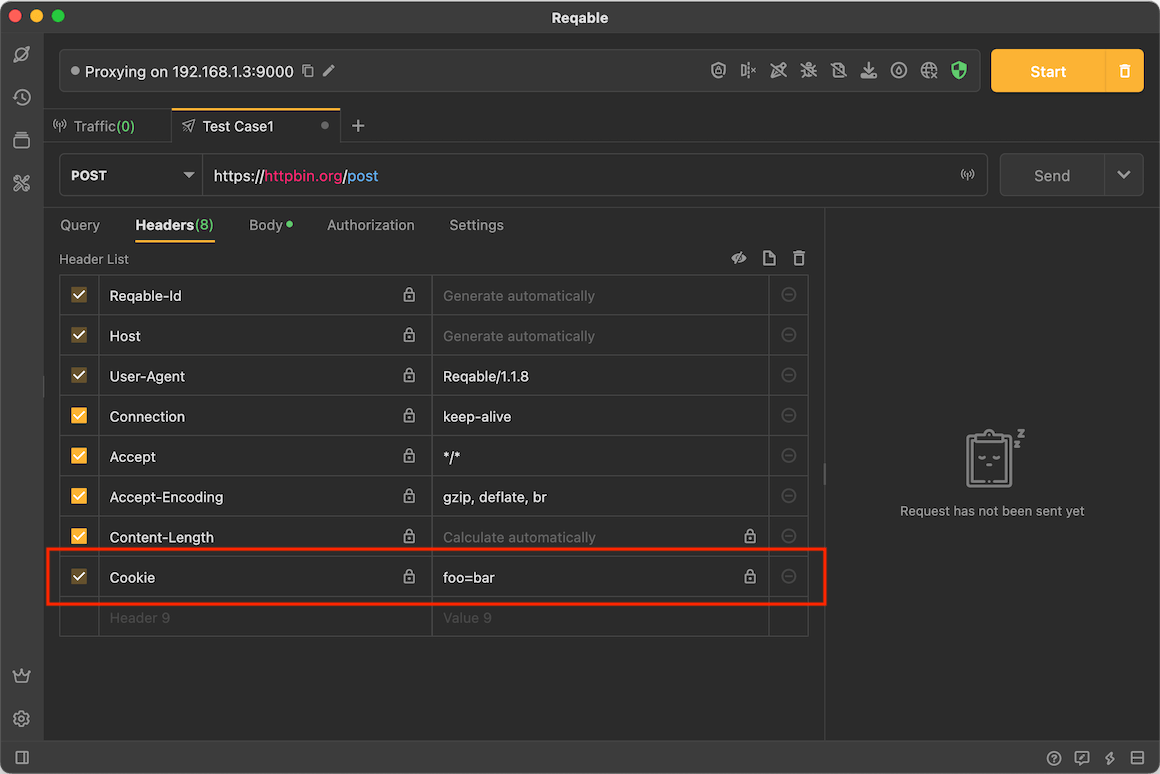Click the keep-alive Connection value
This screenshot has height=774, width=1160.
(x=600, y=416)
